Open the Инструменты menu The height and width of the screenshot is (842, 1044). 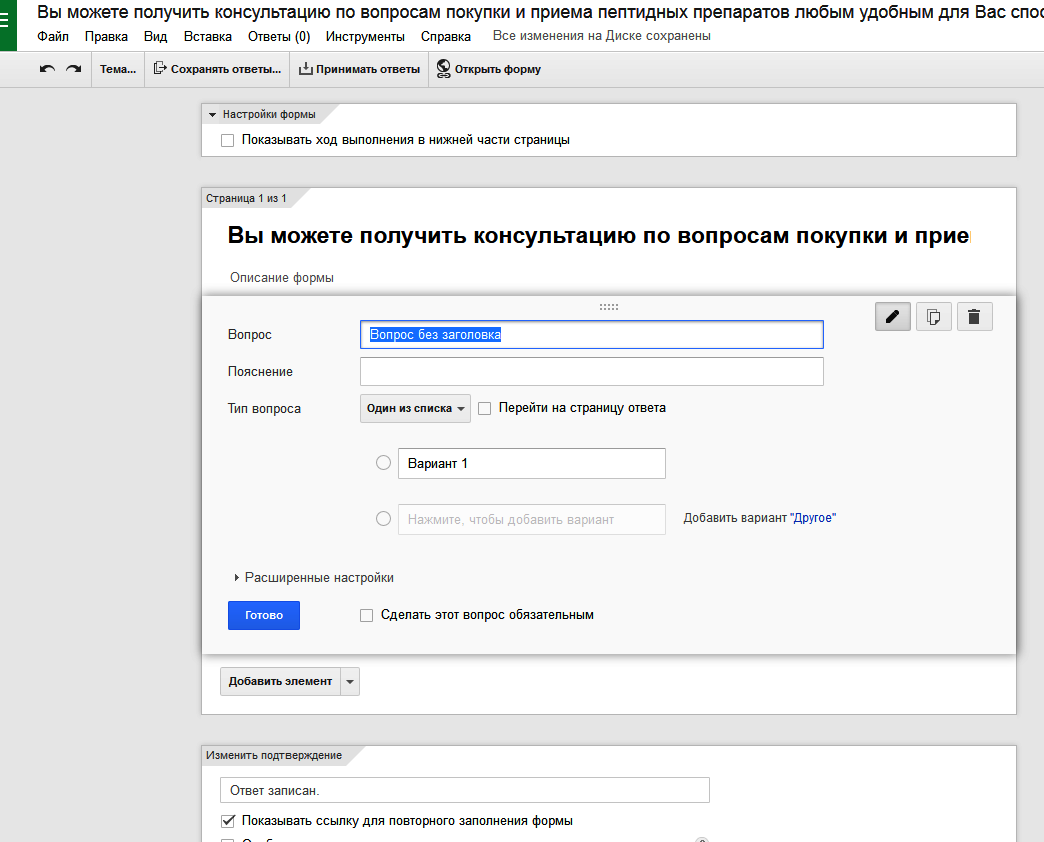365,37
